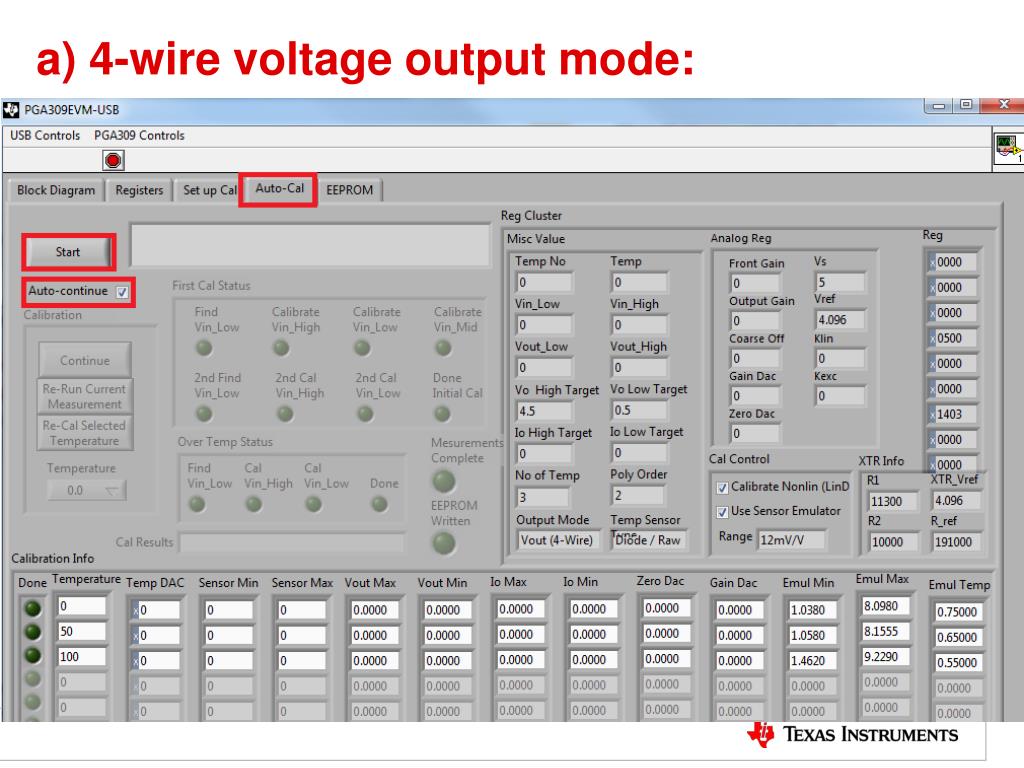Click the Io High Target field
Image resolution: width=1024 pixels, height=768 pixels.
tap(544, 453)
